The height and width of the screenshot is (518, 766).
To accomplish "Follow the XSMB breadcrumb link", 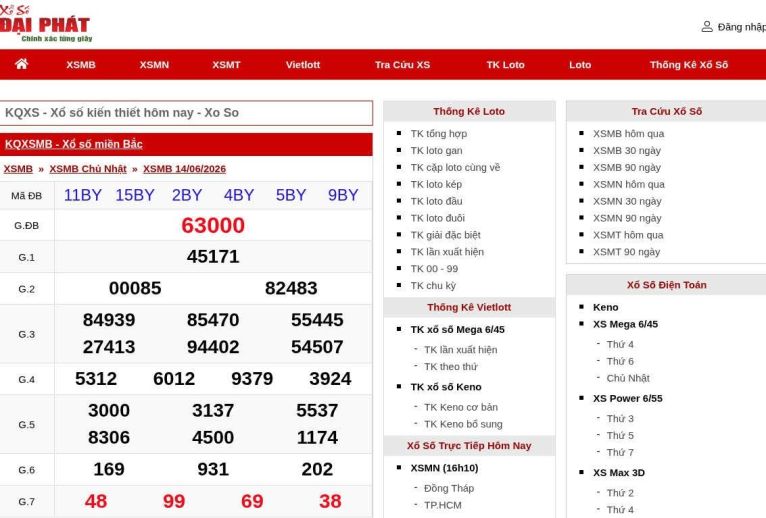I will tap(18, 169).
